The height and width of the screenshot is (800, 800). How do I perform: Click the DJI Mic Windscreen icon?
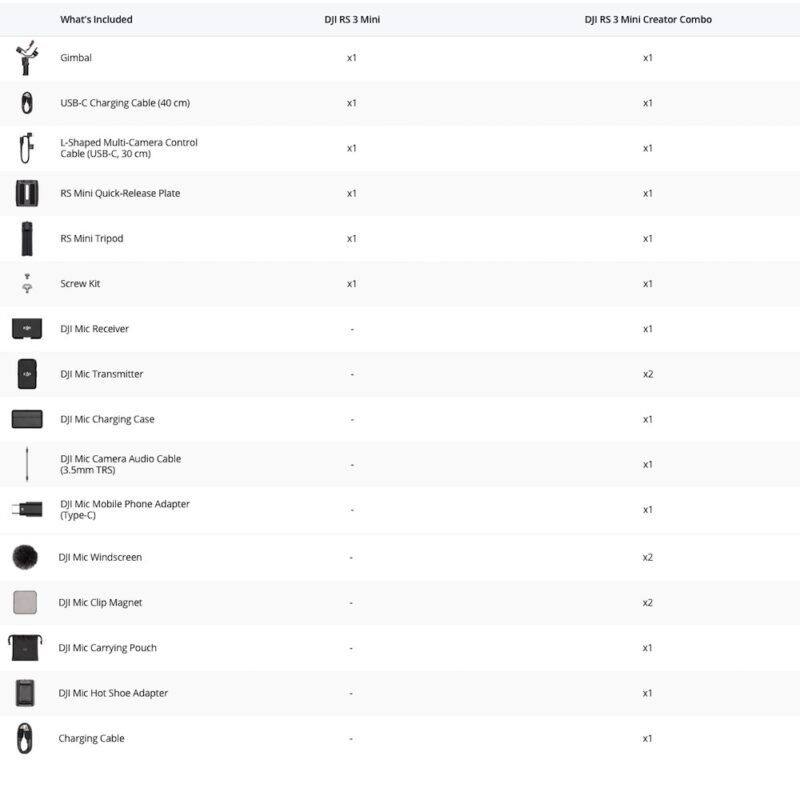(25, 557)
